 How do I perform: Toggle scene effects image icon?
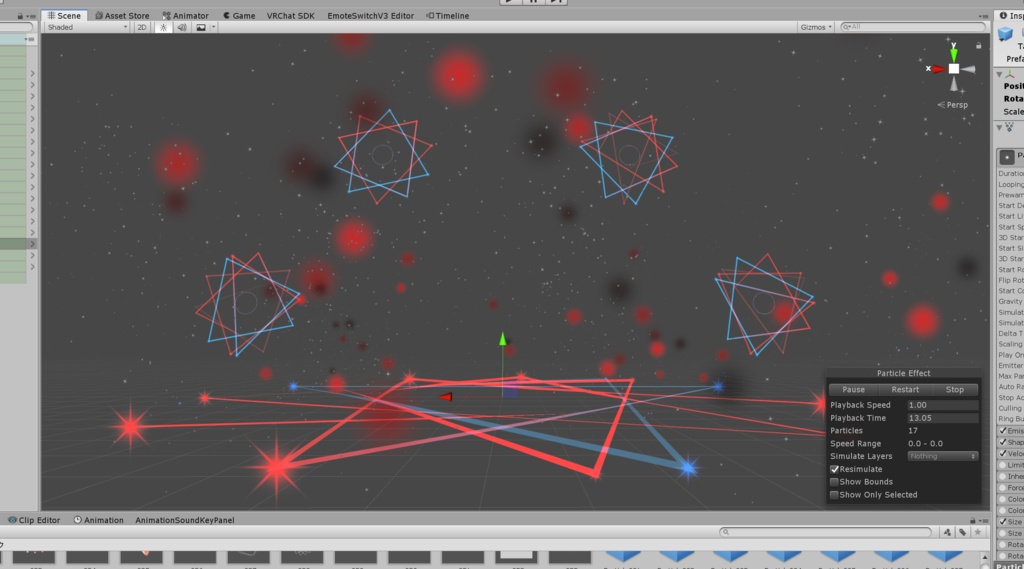(201, 27)
